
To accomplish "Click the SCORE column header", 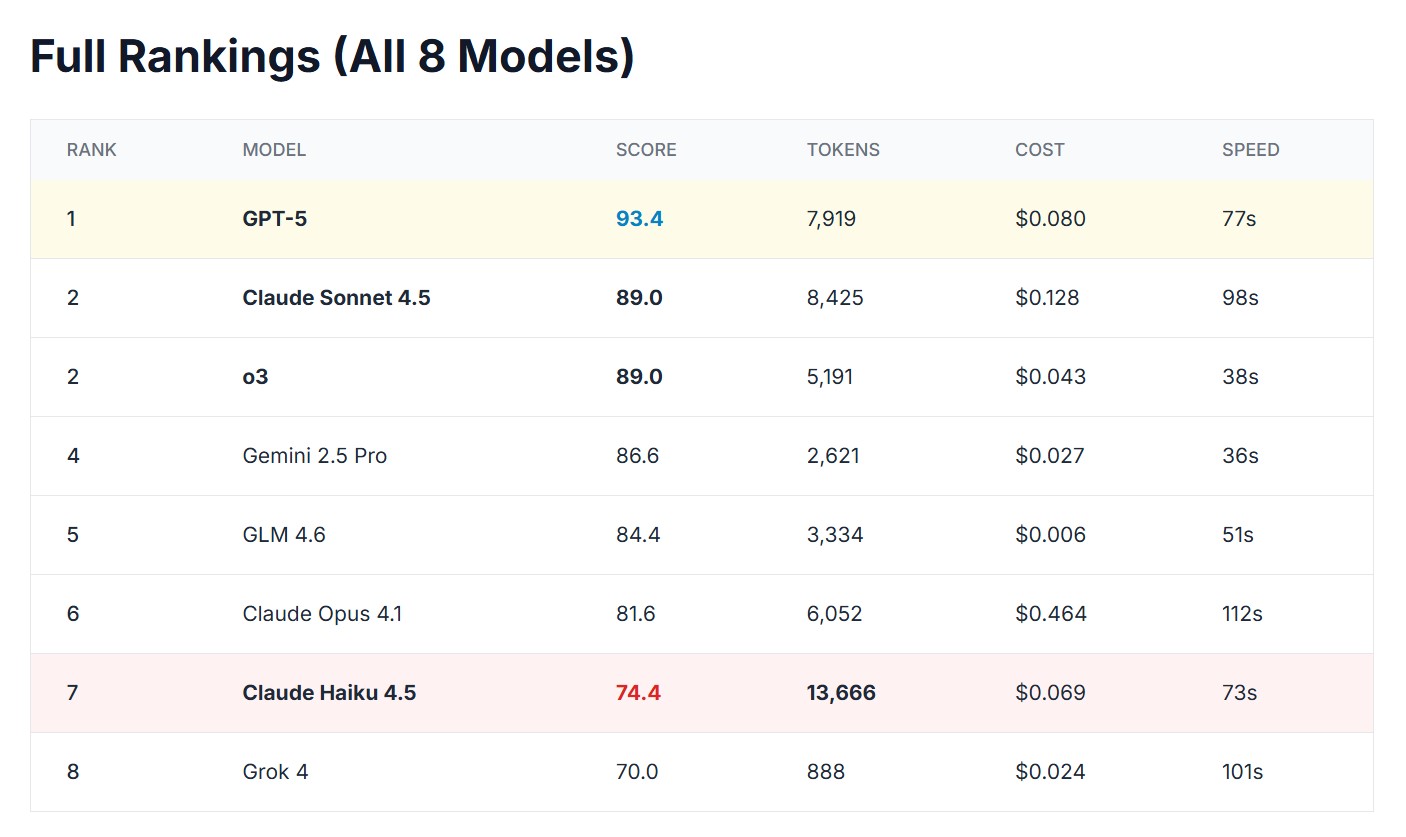I will 646,150.
